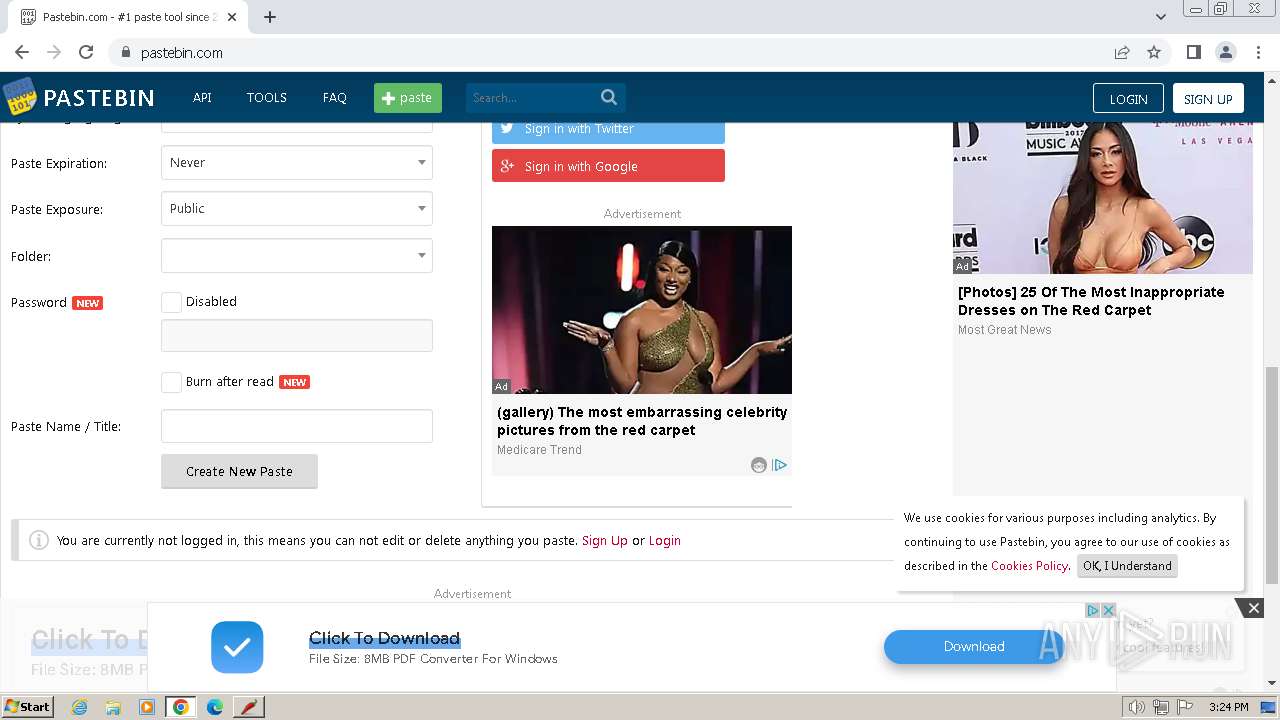1280x720 pixels.
Task: Click the taskbar clock 3:24 PM
Action: click(1228, 707)
